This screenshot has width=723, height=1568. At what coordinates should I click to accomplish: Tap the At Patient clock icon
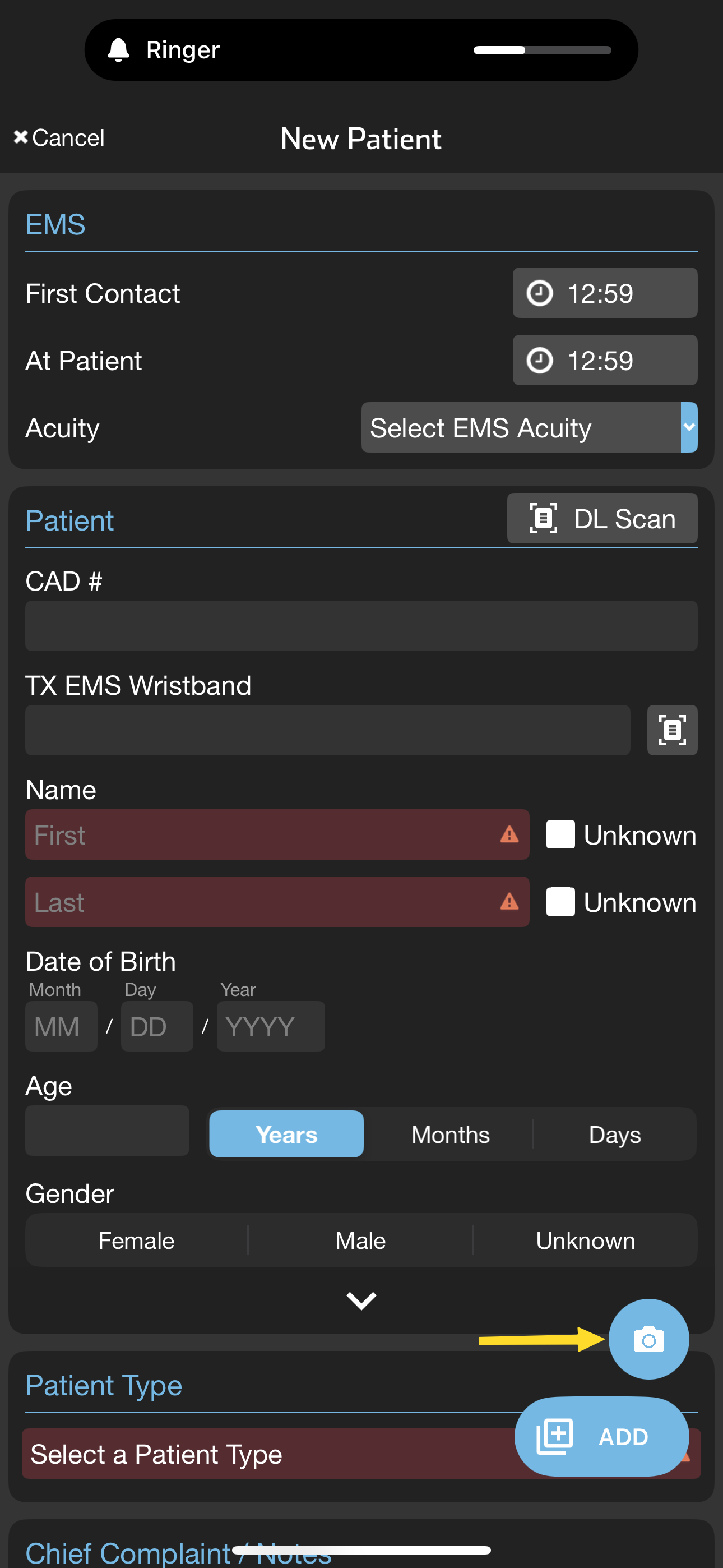[539, 361]
